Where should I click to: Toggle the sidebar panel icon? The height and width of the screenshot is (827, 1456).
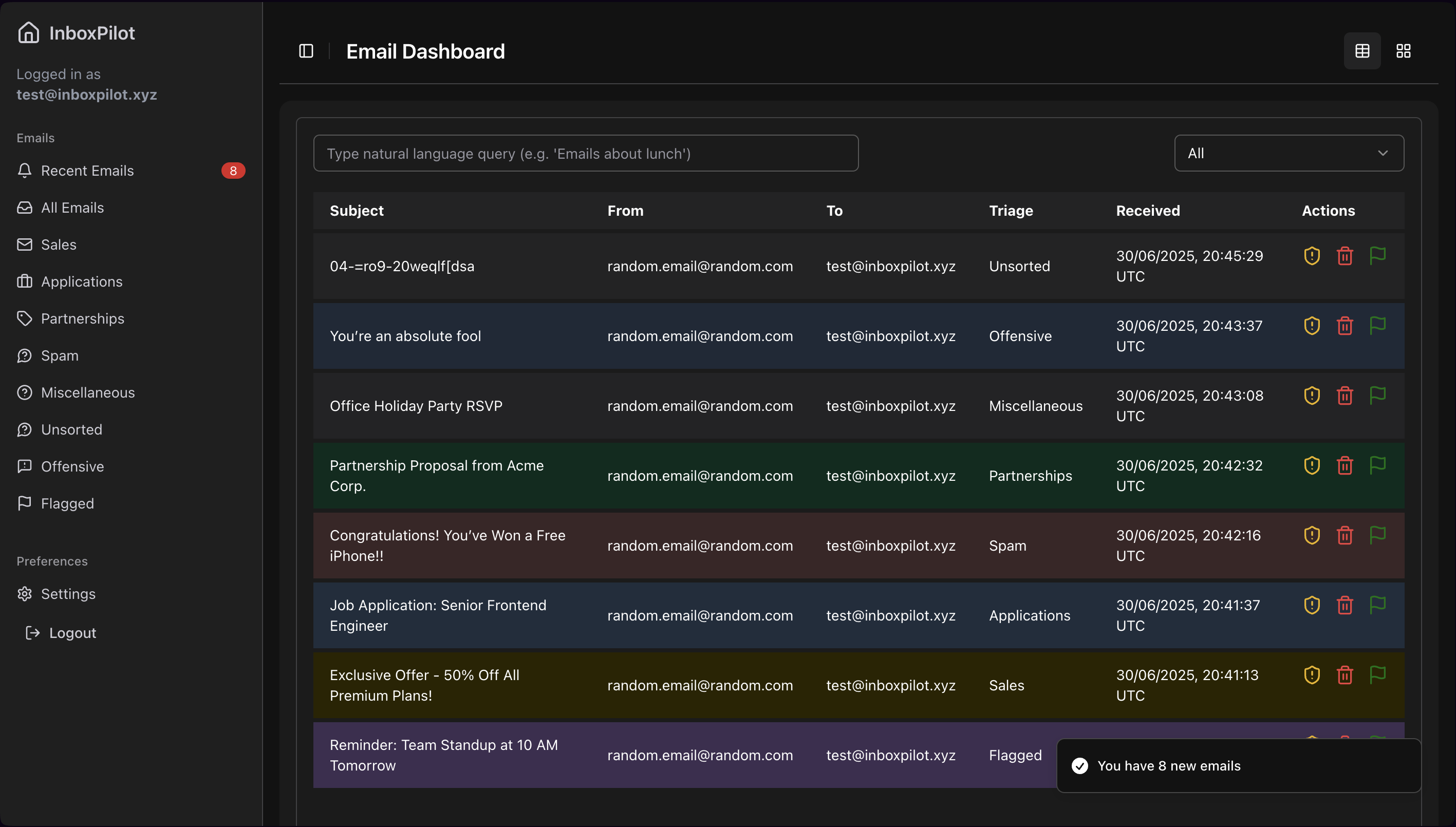pos(306,51)
